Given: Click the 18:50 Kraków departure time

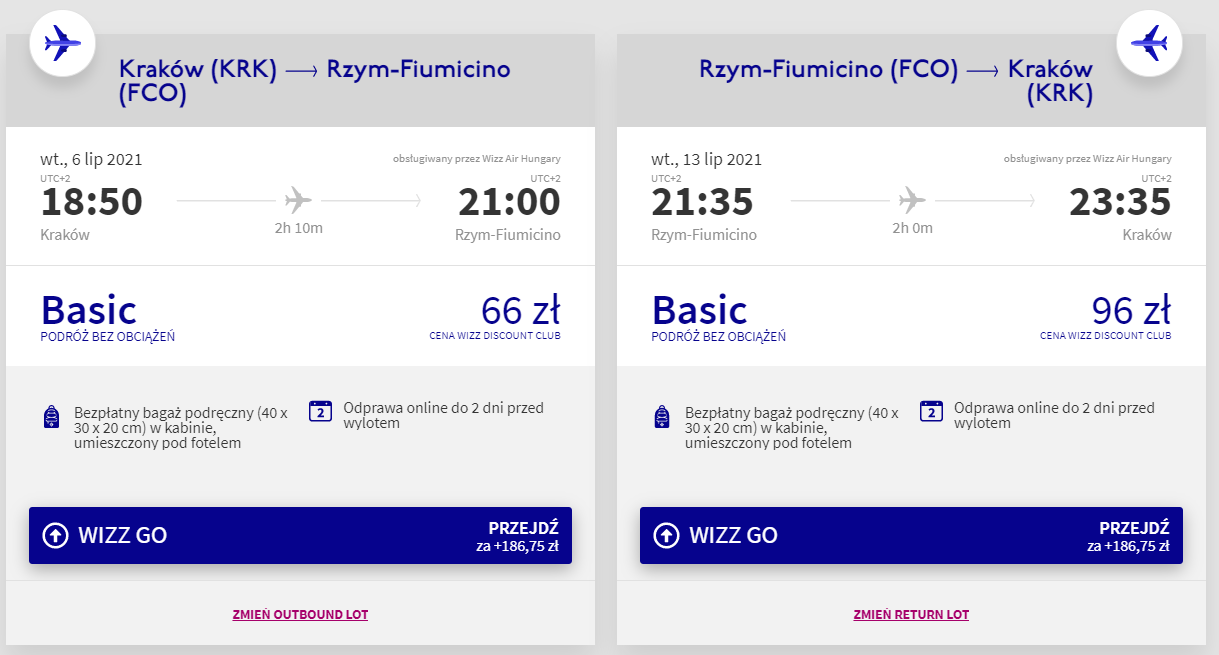Looking at the screenshot, I should pos(92,202).
